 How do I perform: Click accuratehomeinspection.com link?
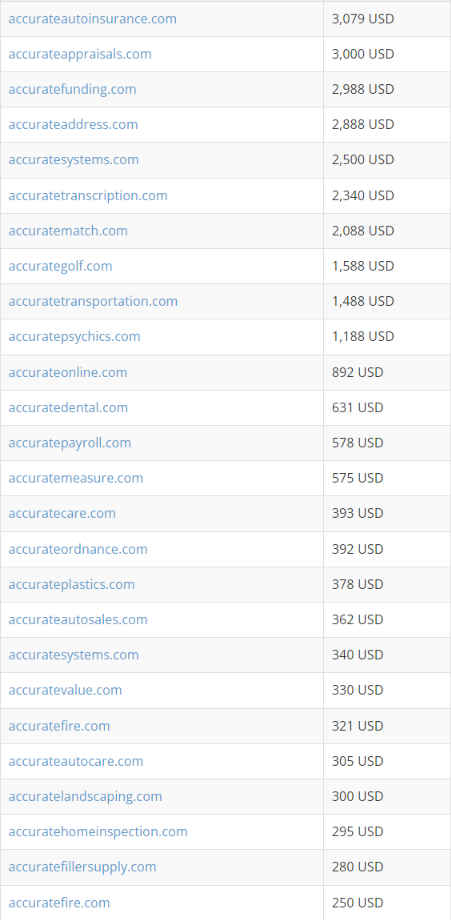[98, 831]
